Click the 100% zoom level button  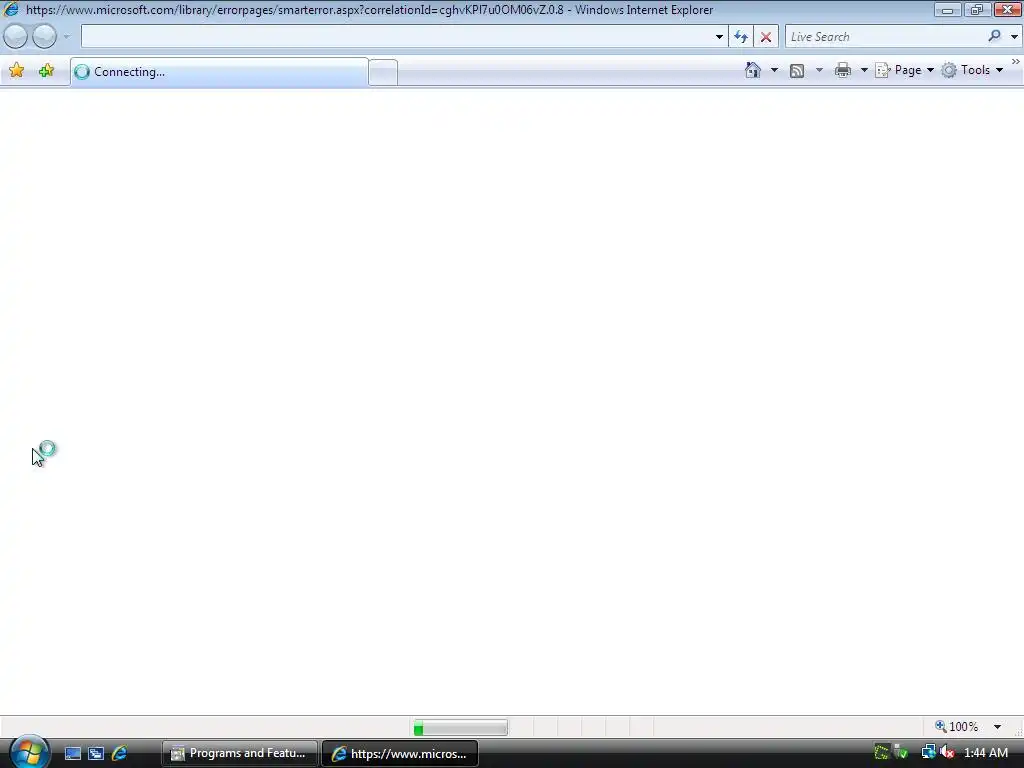tap(957, 727)
